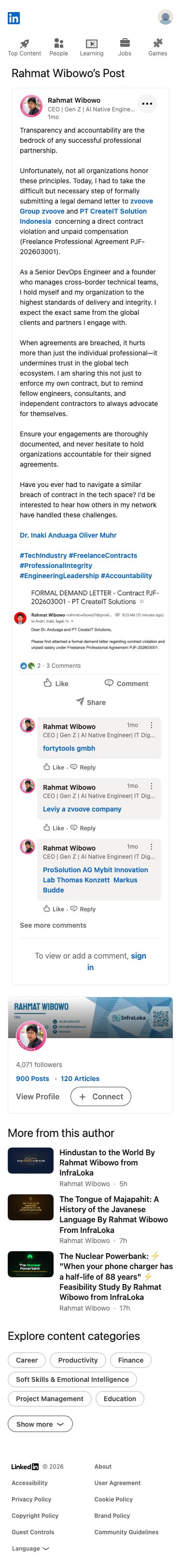Open options on fortytools gmbh comment
This screenshot has height=1568, width=181.
[152, 725]
